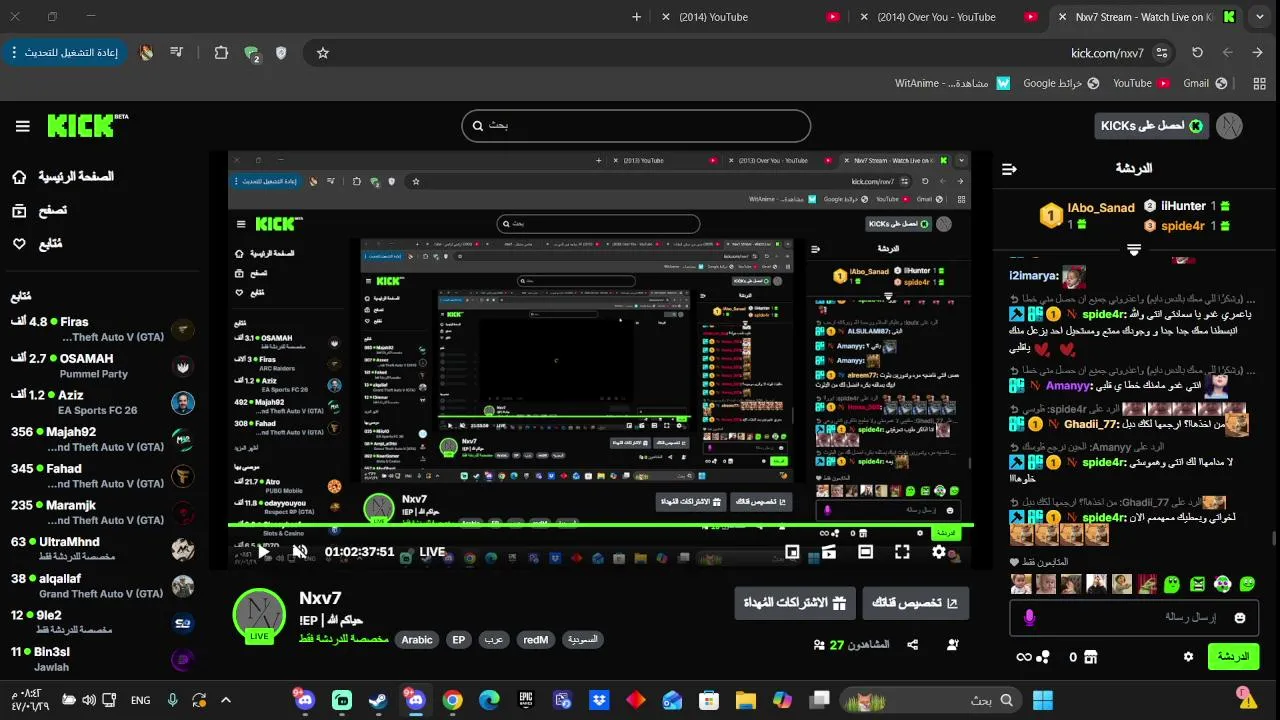1280x720 pixels.
Task: Open the Kick sidebar hamburger menu
Action: [x=22, y=126]
